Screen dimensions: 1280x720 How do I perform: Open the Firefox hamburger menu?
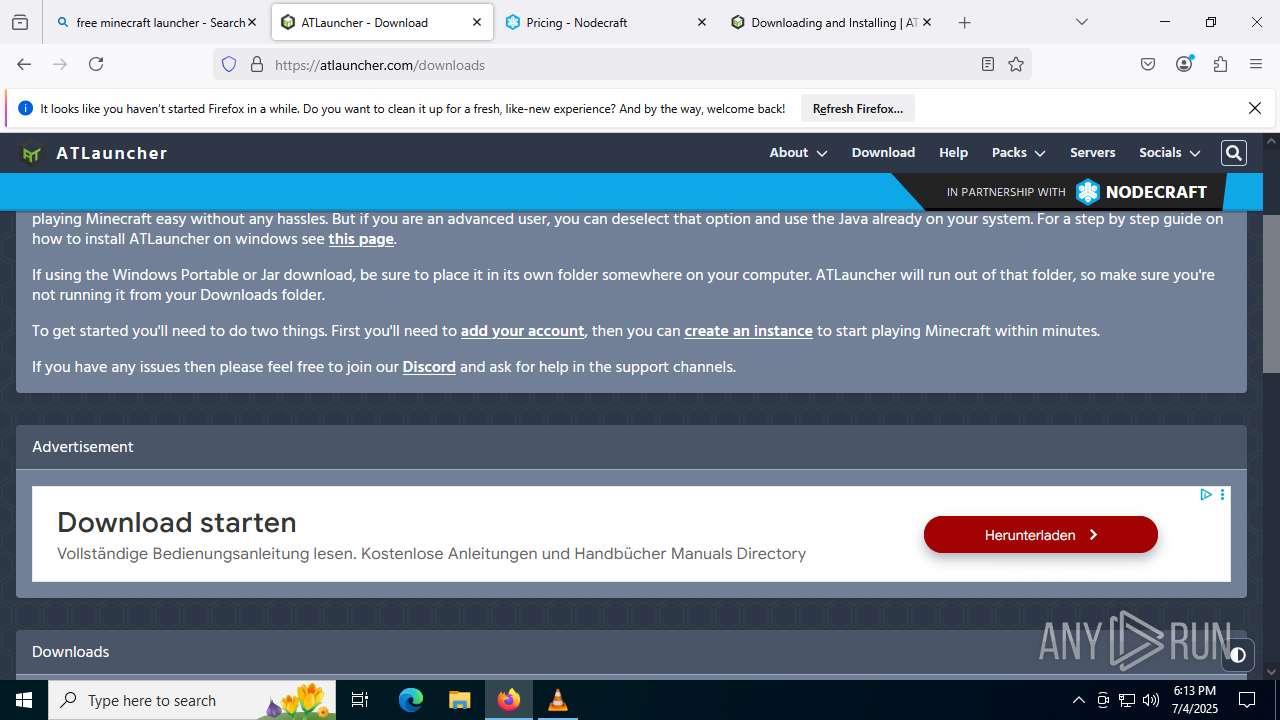[1256, 64]
